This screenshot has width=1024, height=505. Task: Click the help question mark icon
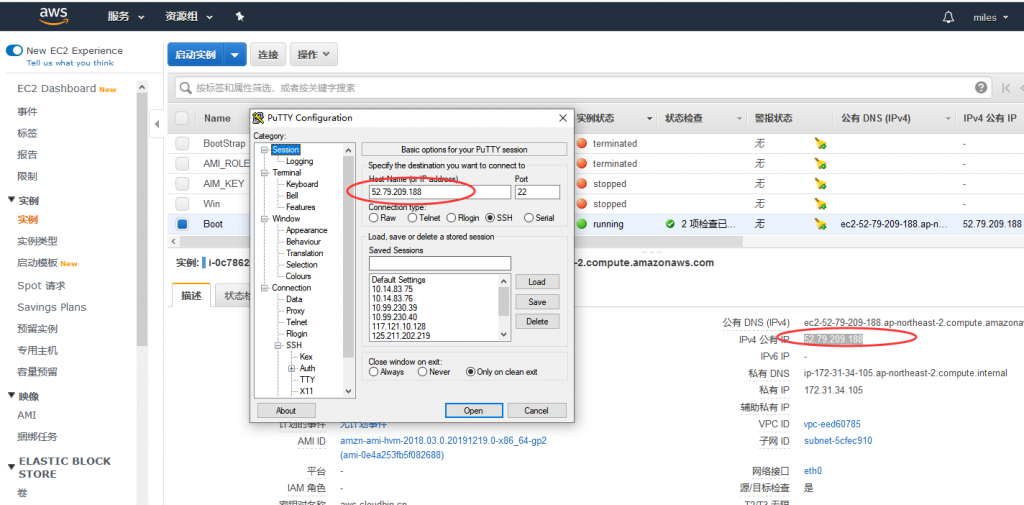tap(981, 88)
